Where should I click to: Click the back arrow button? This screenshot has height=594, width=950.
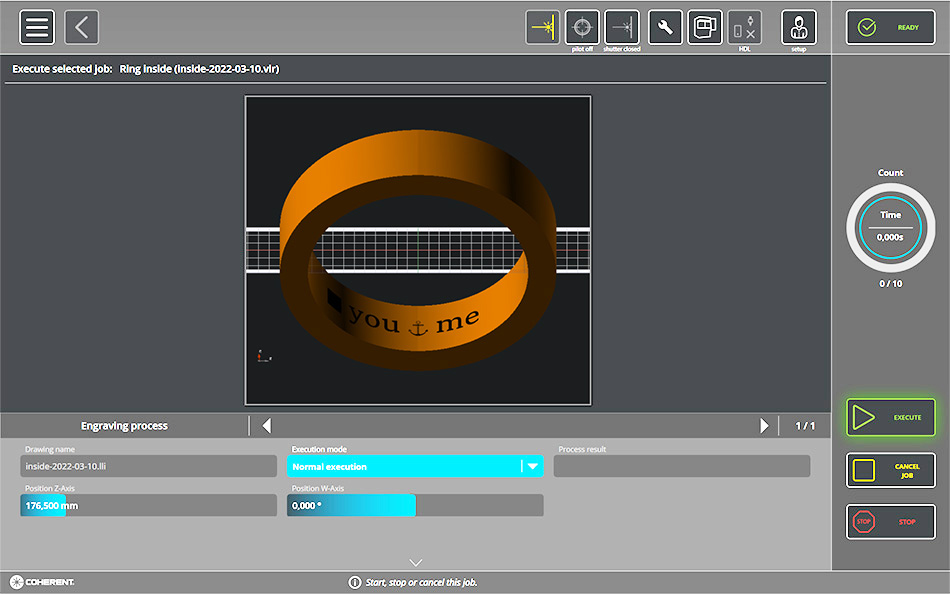(82, 27)
